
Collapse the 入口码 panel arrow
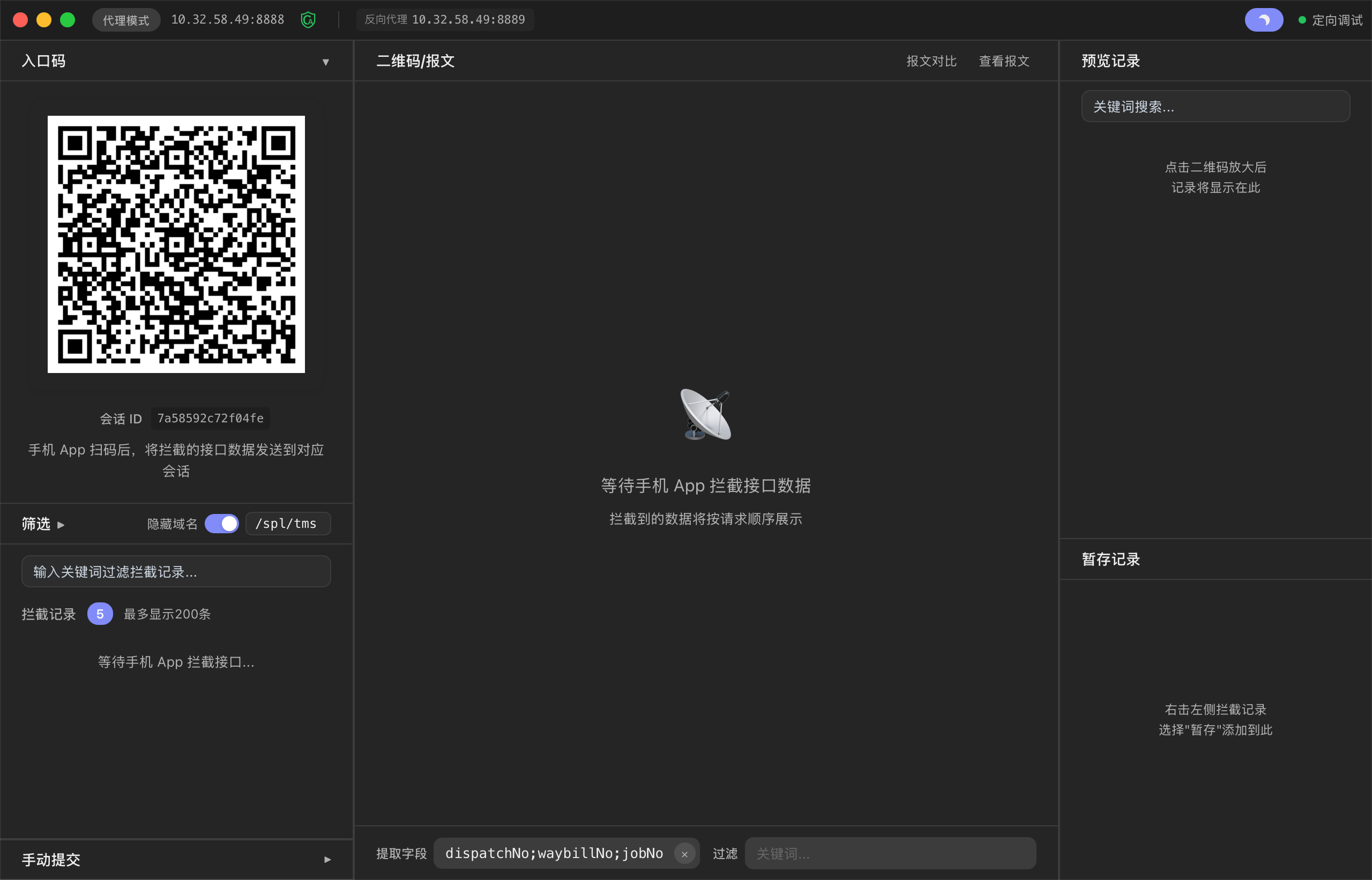pyautogui.click(x=325, y=62)
